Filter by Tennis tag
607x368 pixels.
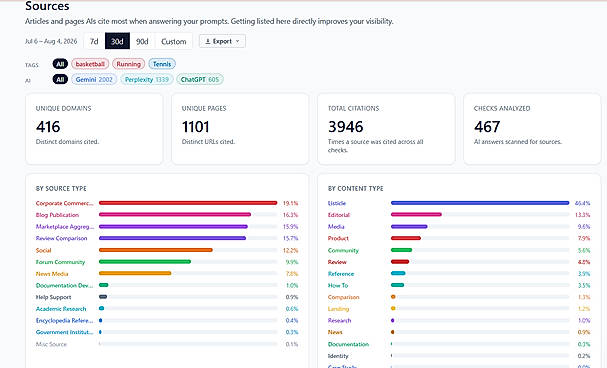coord(162,64)
